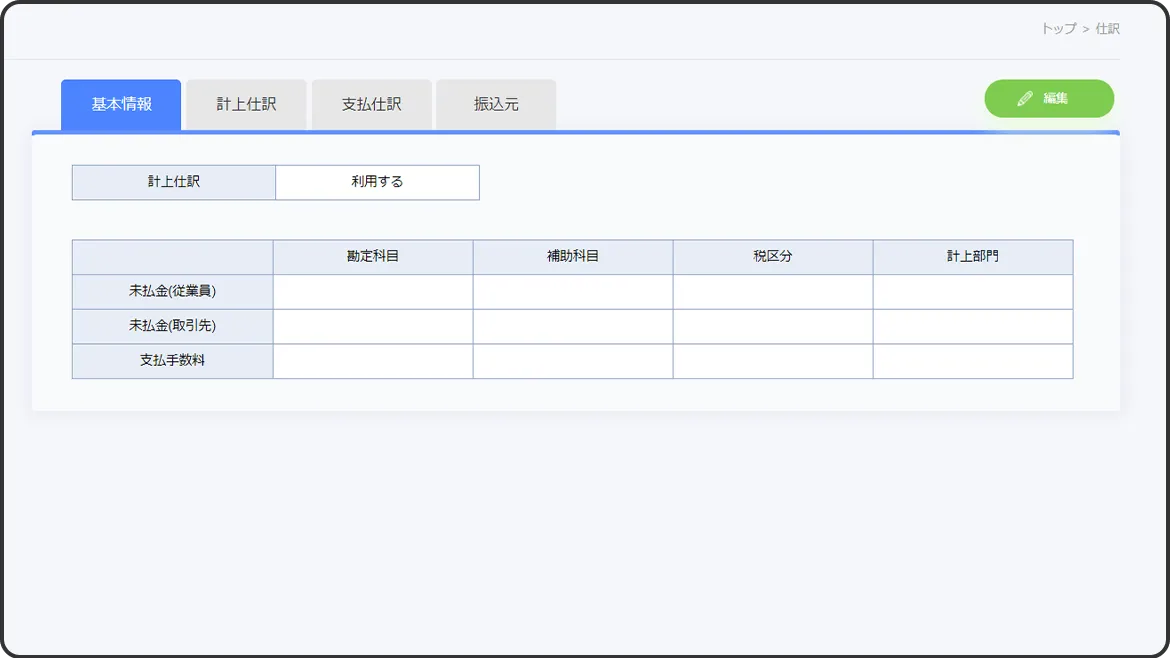The height and width of the screenshot is (658, 1170).
Task: Click the 計上部門 column header
Action: 973,257
